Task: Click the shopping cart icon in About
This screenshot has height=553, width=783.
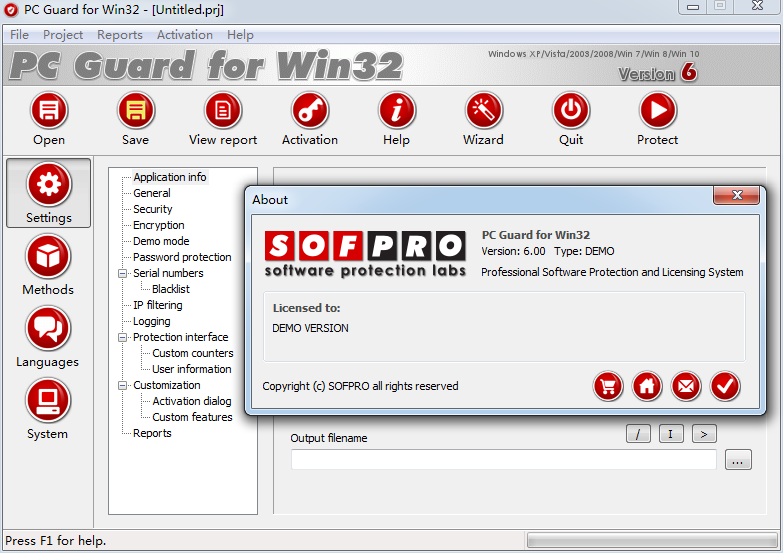Action: (x=608, y=386)
